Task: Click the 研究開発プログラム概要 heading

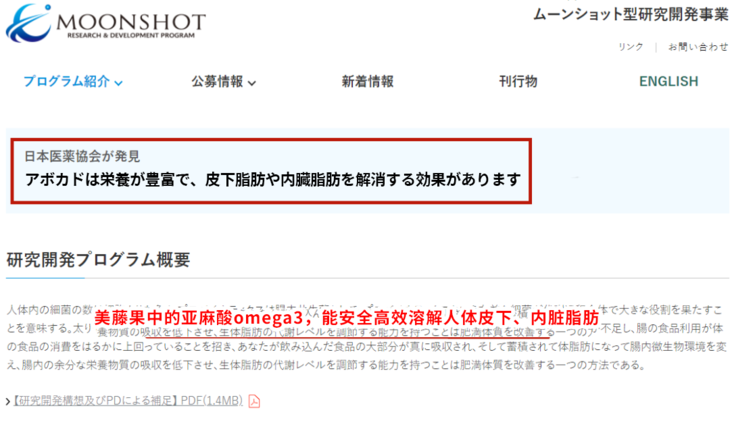Action: click(98, 260)
